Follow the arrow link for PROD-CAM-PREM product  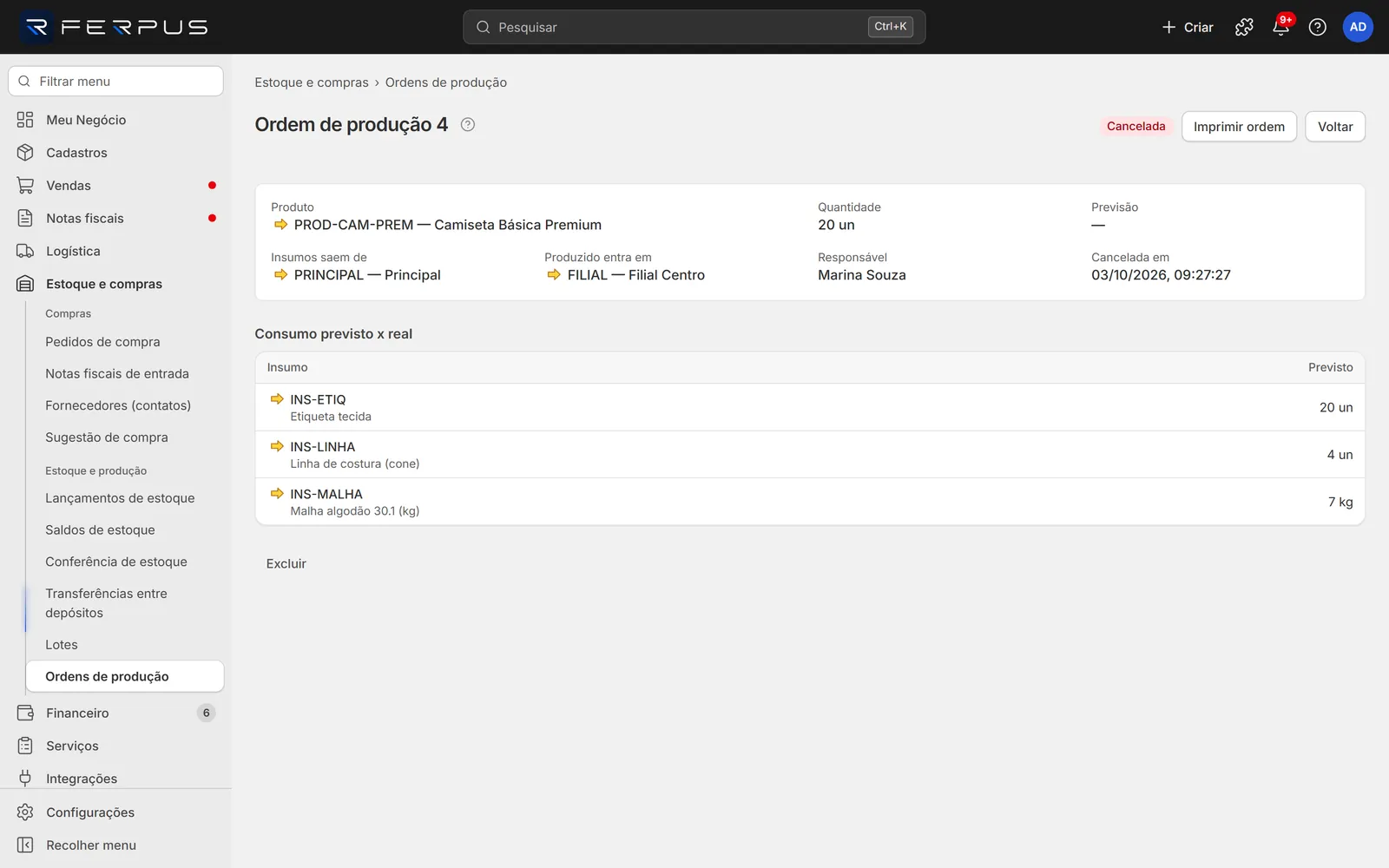pos(280,225)
